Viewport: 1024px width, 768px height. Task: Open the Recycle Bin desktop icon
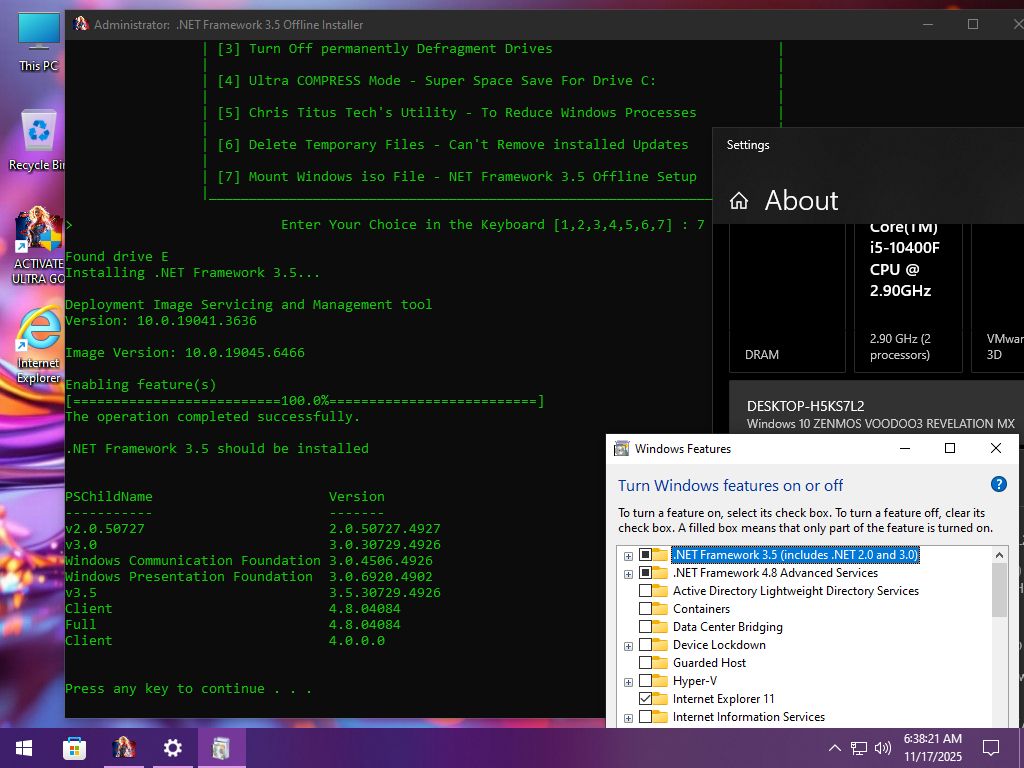pos(38,141)
